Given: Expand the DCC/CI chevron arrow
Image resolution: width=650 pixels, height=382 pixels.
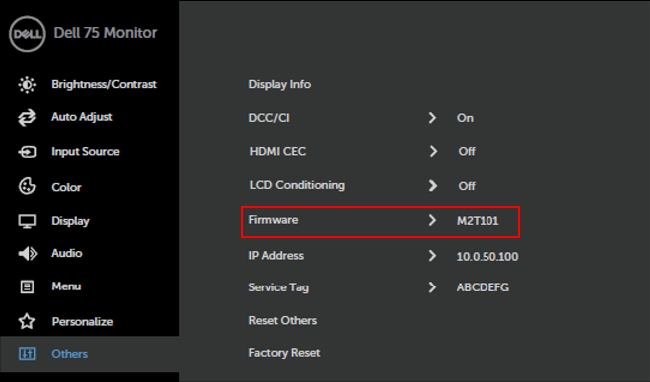Looking at the screenshot, I should 432,118.
